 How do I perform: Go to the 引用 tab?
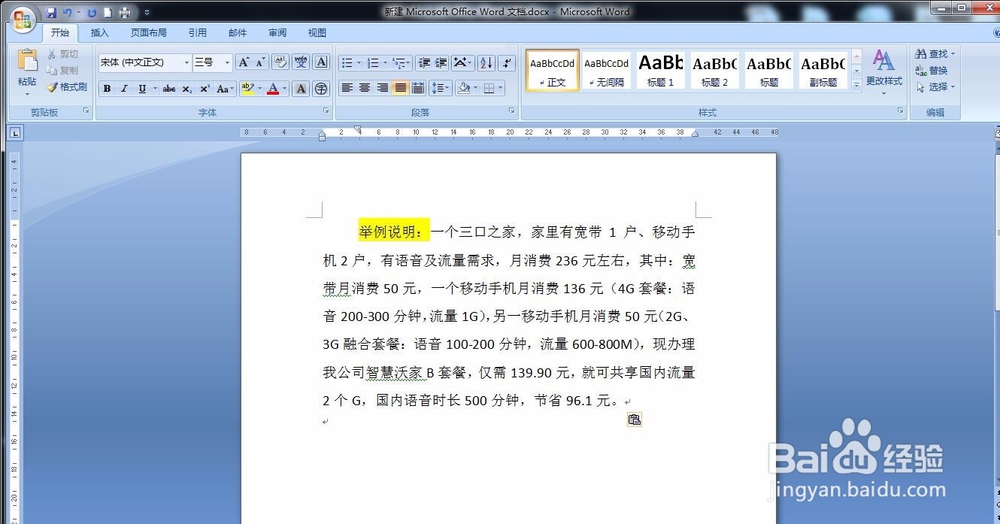pos(197,33)
